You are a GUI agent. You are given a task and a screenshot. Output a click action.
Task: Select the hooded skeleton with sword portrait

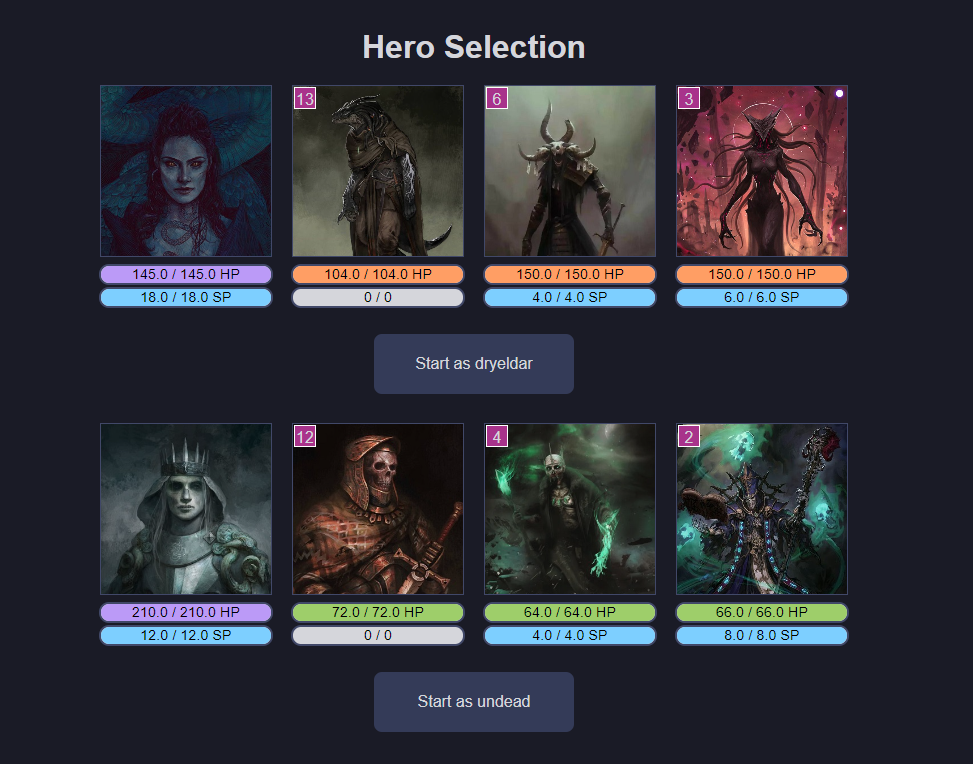(x=378, y=509)
